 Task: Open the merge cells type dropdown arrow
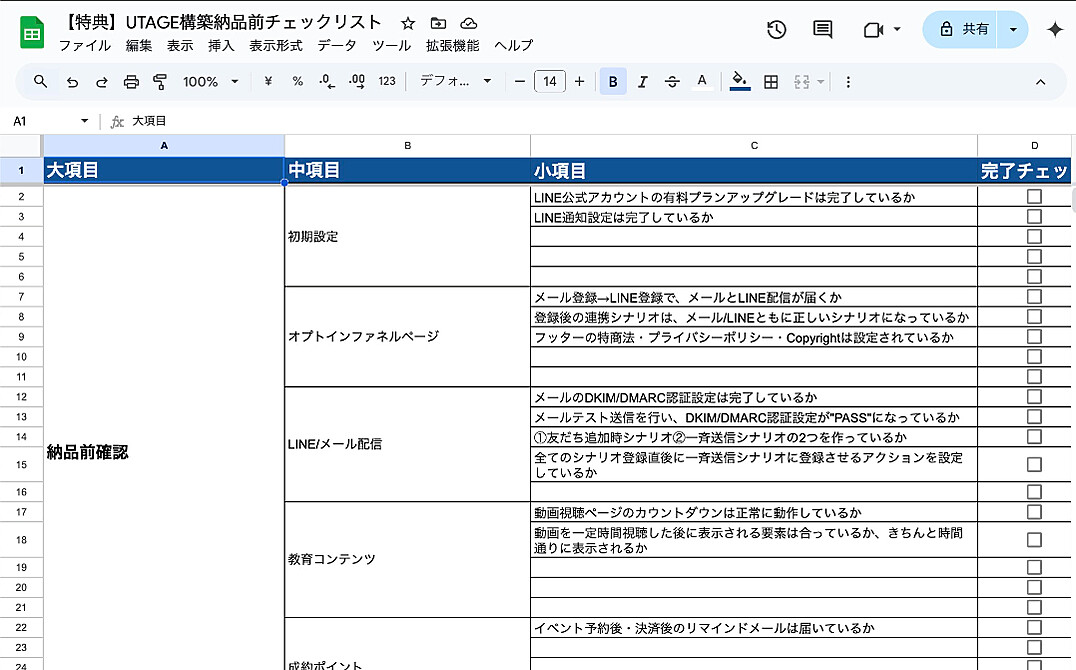[821, 82]
